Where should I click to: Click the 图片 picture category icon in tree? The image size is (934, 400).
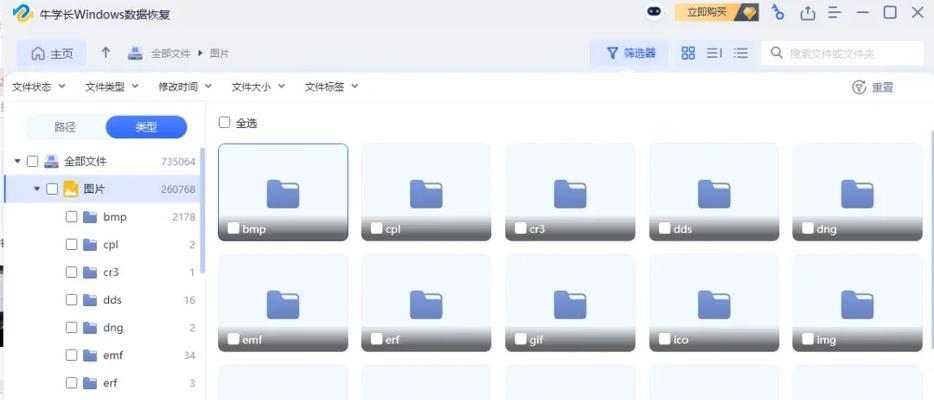coord(71,189)
